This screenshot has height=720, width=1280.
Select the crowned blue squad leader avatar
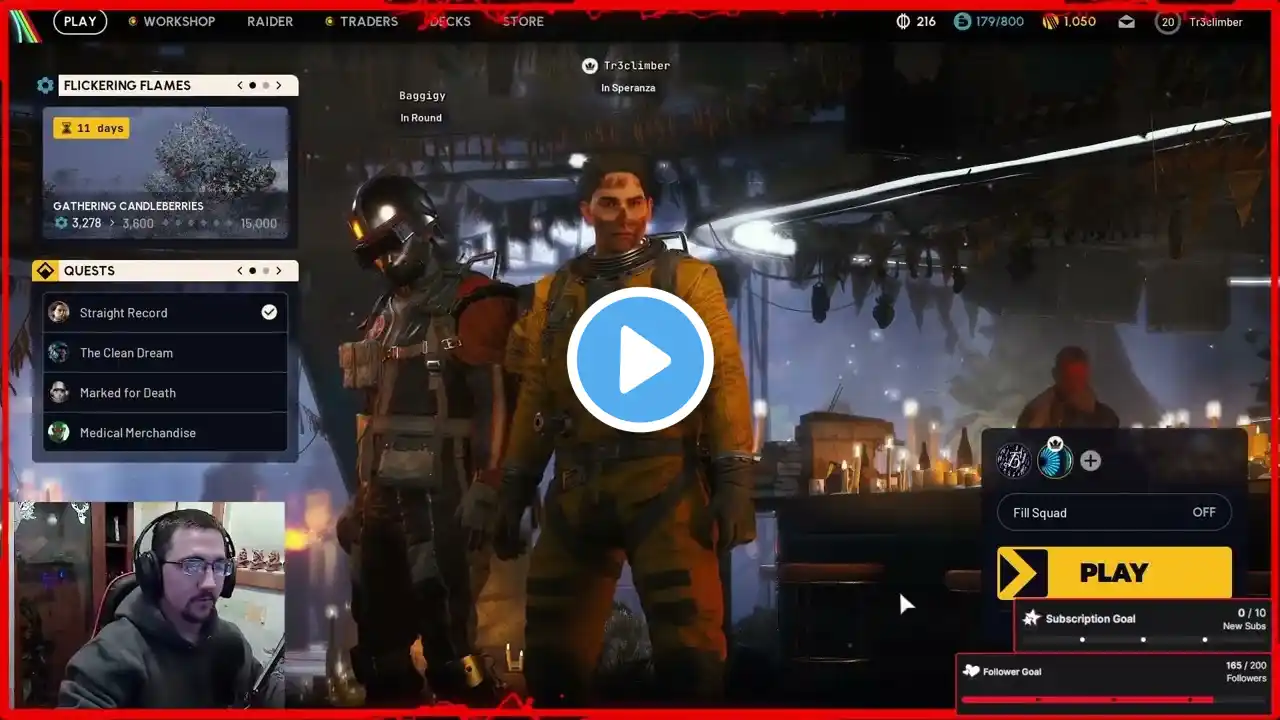[x=1054, y=460]
